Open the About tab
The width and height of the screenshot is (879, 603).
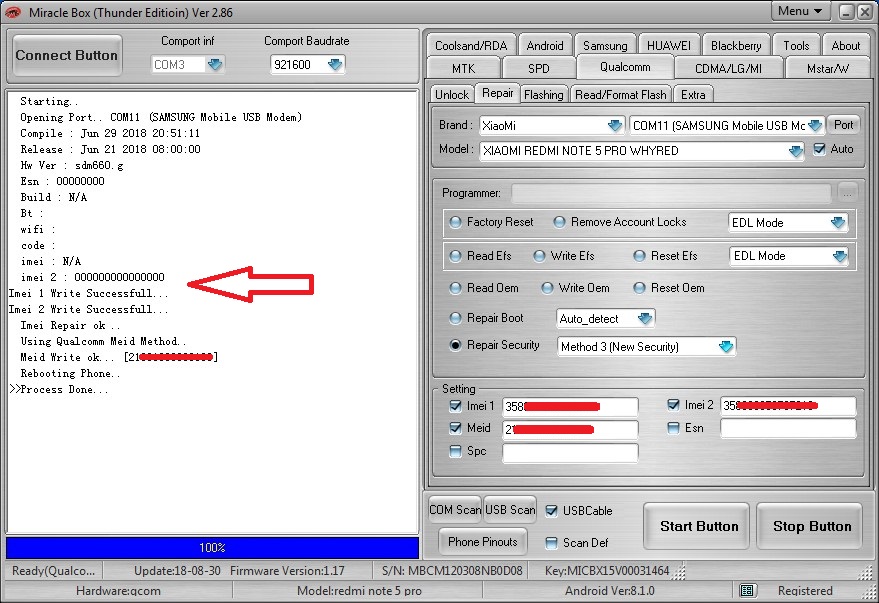click(845, 45)
